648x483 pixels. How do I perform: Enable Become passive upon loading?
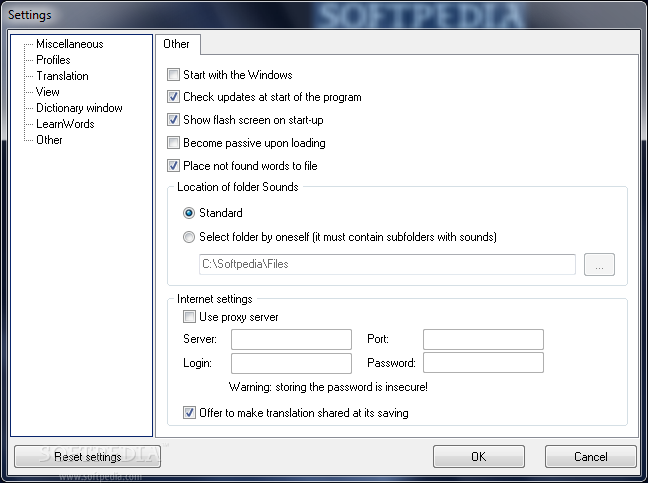pyautogui.click(x=173, y=143)
